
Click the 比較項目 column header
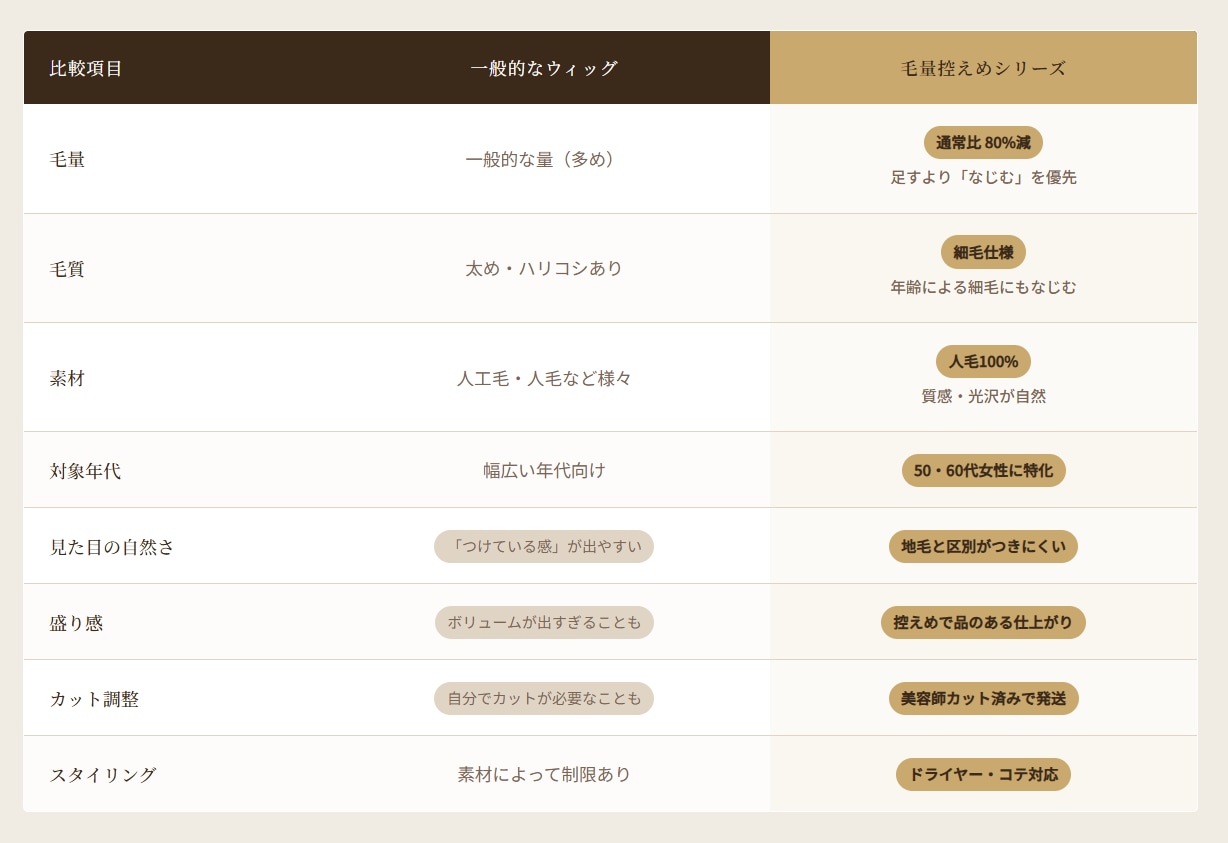(86, 68)
